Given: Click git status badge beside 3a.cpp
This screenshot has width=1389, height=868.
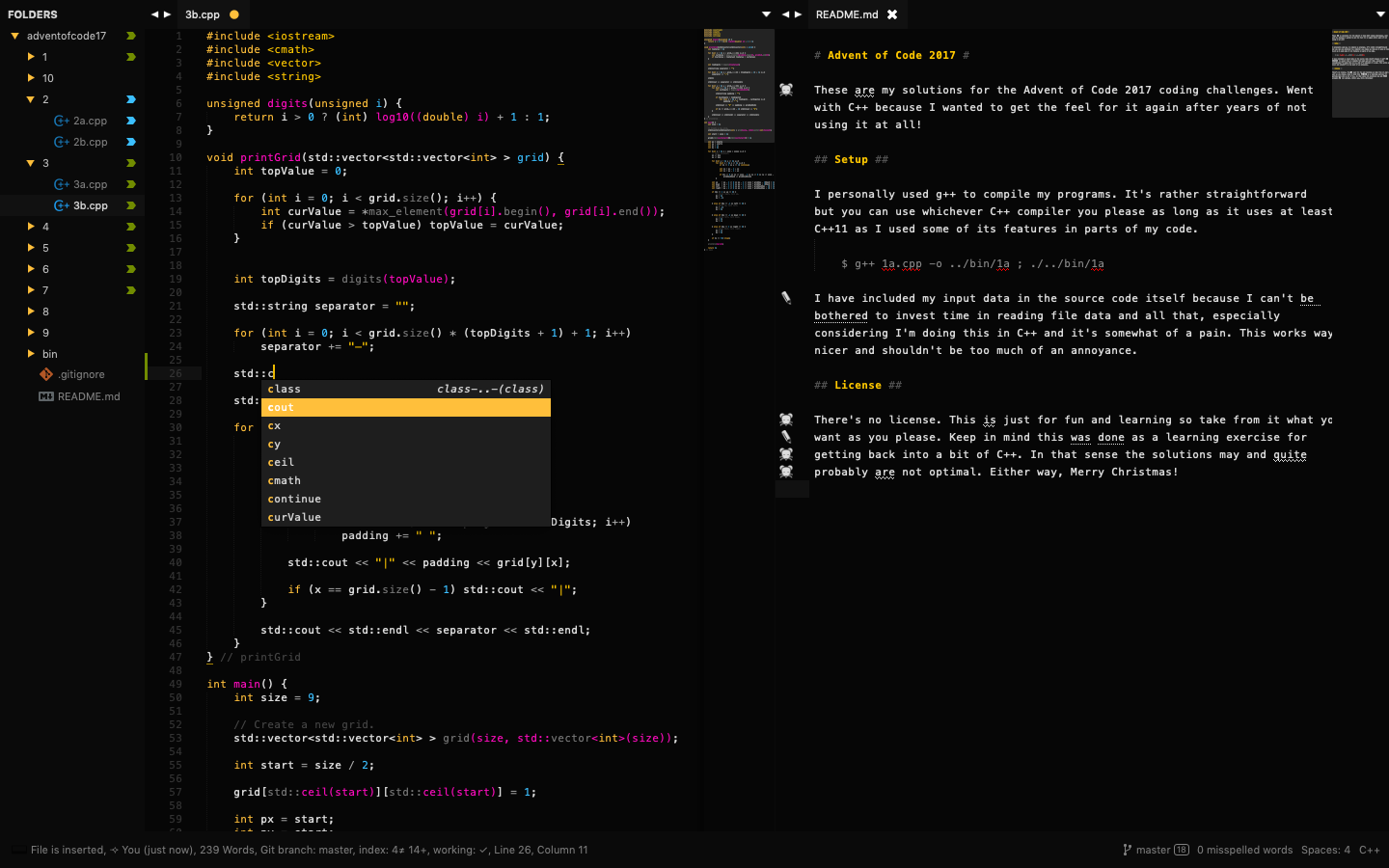Looking at the screenshot, I should pos(131,184).
